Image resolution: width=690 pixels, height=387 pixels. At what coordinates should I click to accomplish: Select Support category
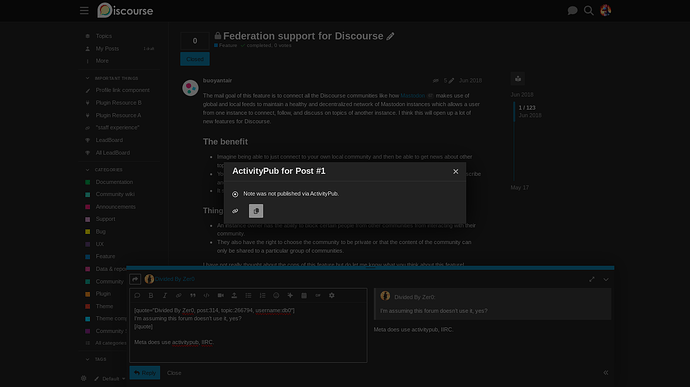(x=105, y=219)
